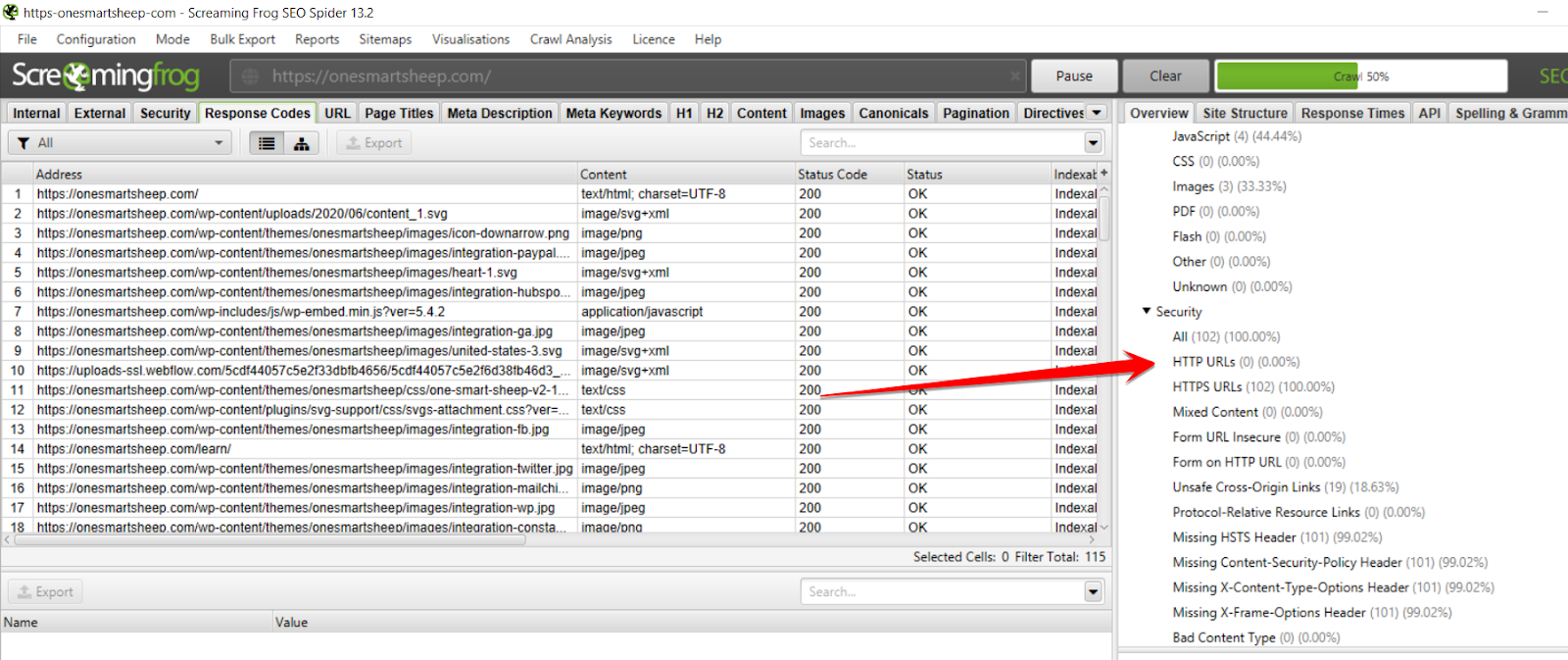
Task: Select HTTPS URLs (102) in Security tree
Action: point(1253,387)
